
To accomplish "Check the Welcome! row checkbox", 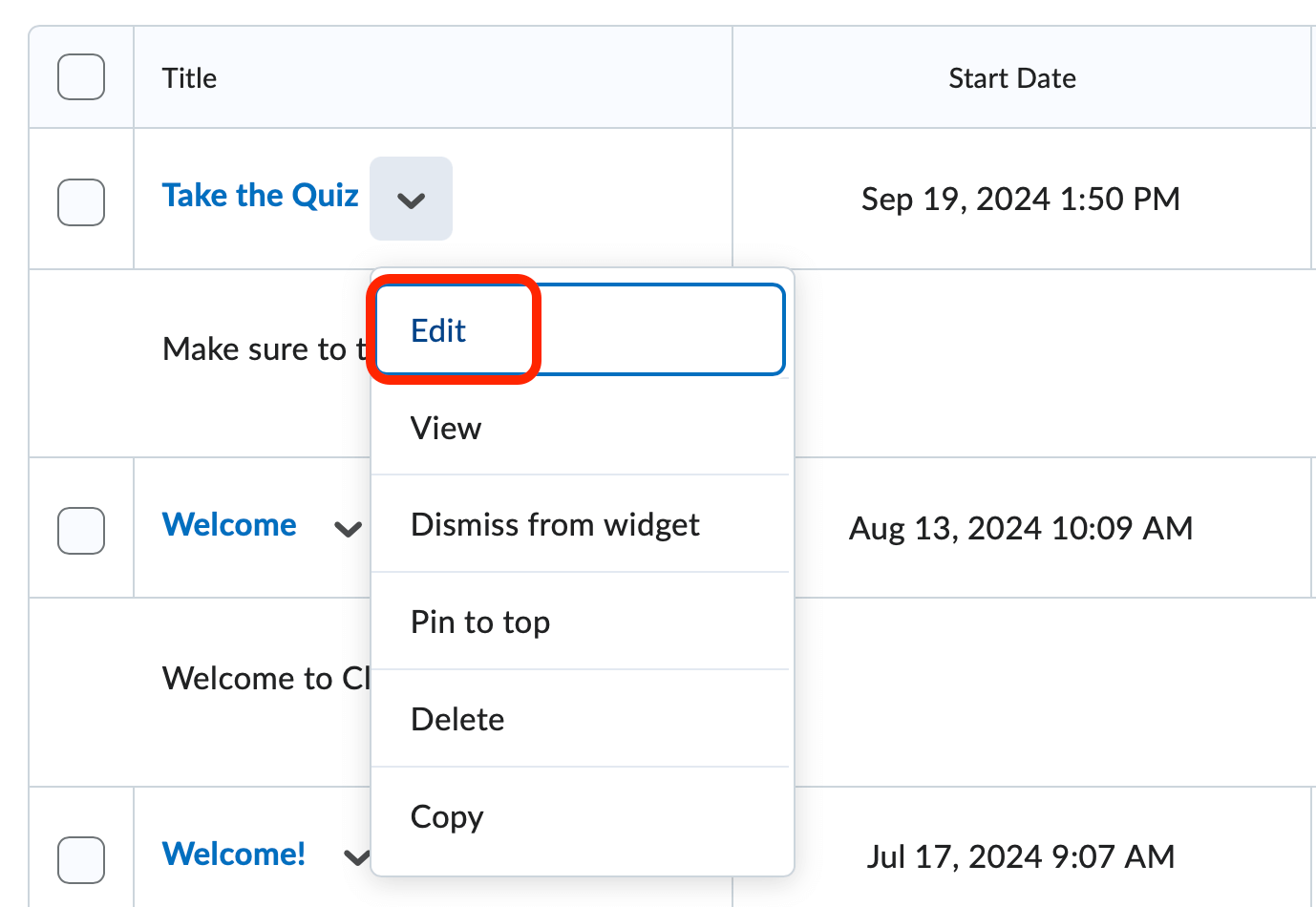I will [80, 859].
